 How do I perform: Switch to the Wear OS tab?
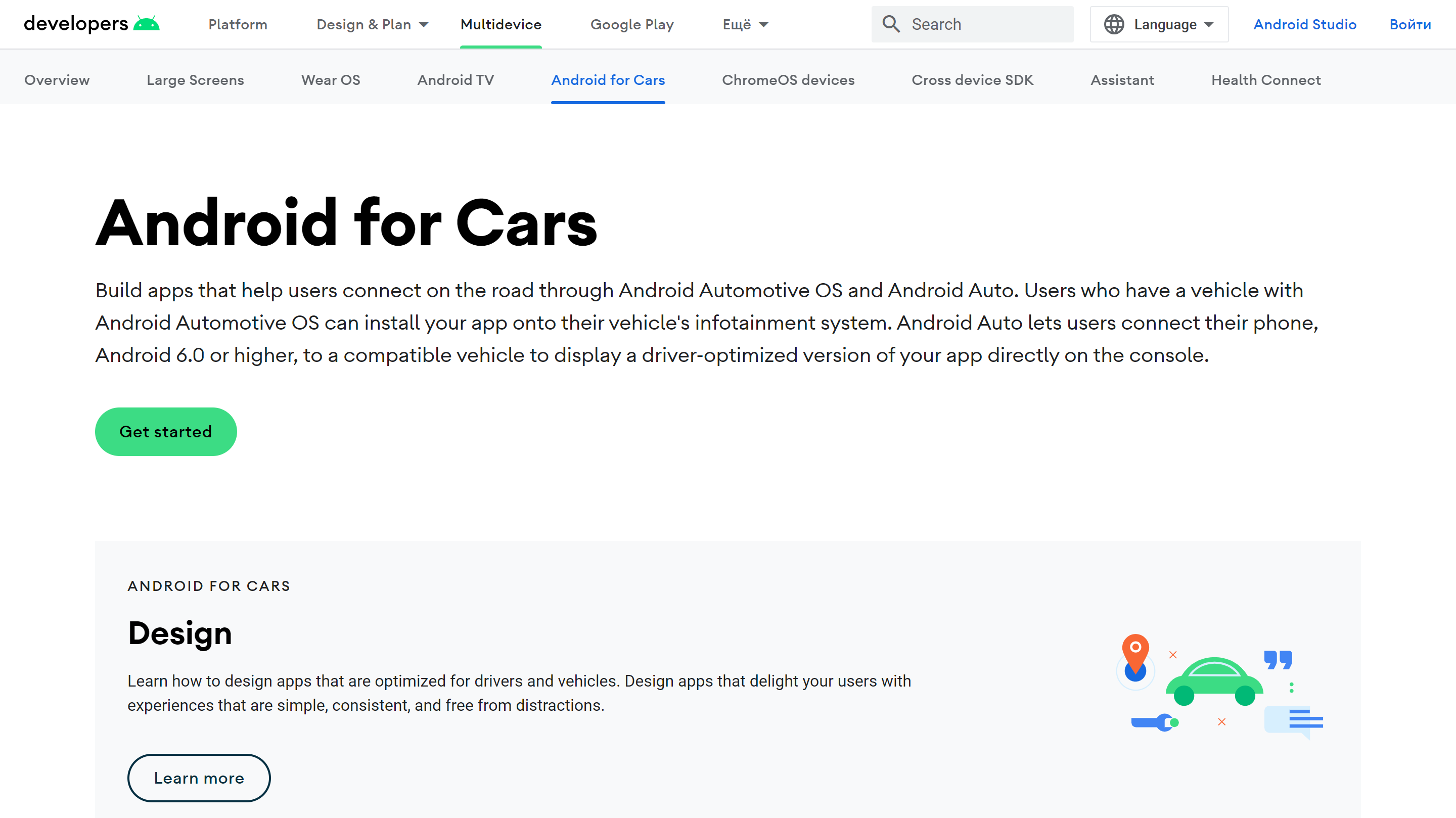pyautogui.click(x=330, y=80)
